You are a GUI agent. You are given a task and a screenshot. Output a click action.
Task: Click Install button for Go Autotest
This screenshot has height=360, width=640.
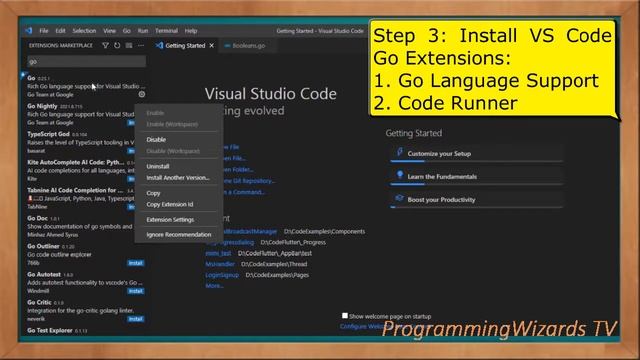coord(136,291)
